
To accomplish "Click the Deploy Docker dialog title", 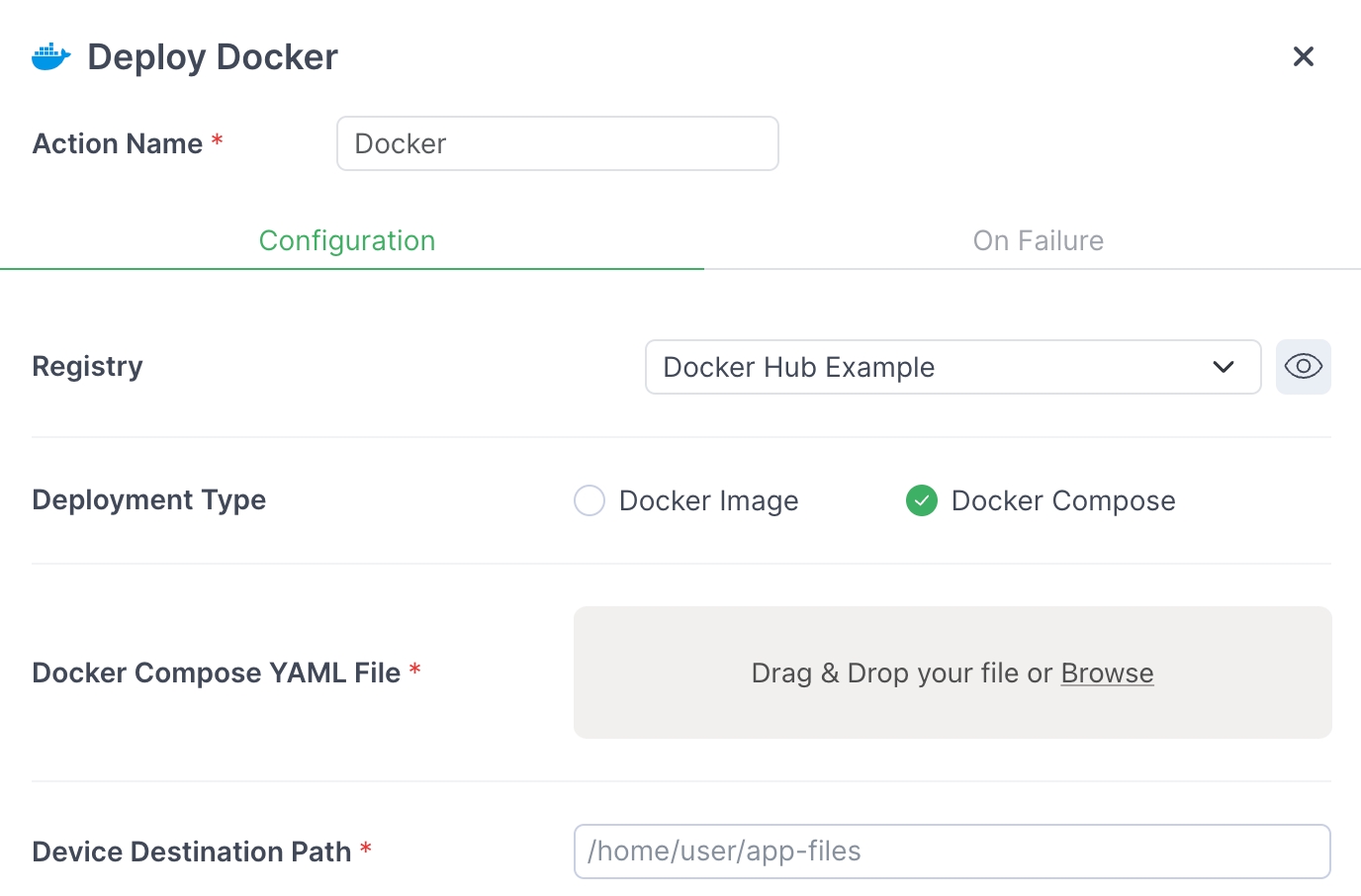I will pos(213,56).
